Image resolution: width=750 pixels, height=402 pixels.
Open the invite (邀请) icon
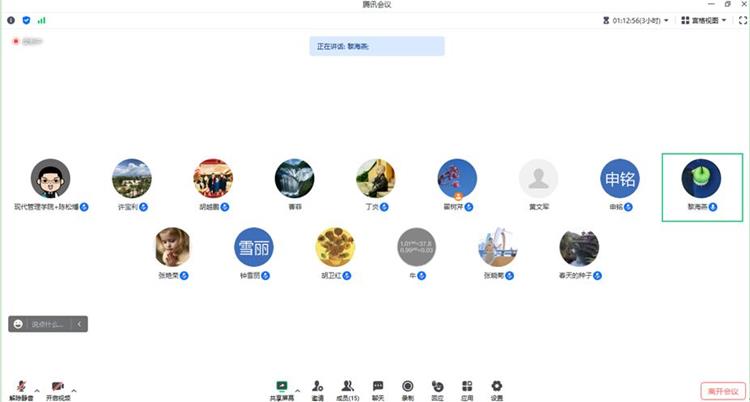tap(318, 391)
